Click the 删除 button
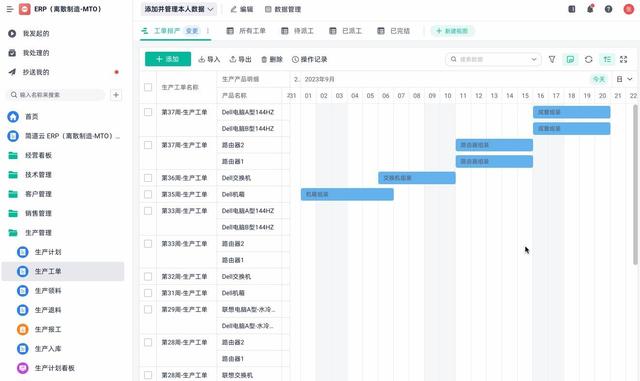This screenshot has width=640, height=381. (x=272, y=59)
